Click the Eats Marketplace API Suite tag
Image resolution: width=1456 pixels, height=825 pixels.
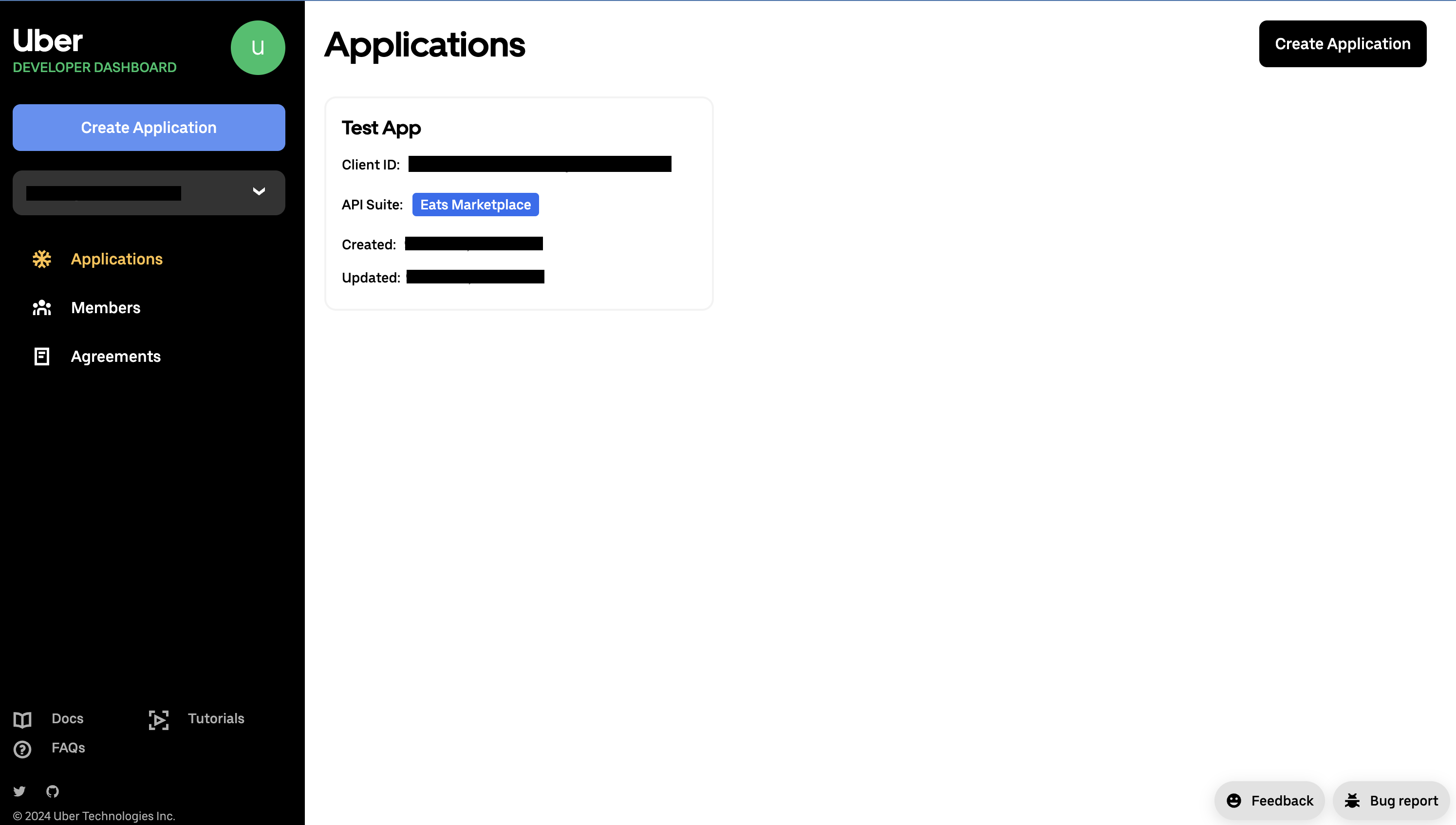tap(475, 205)
